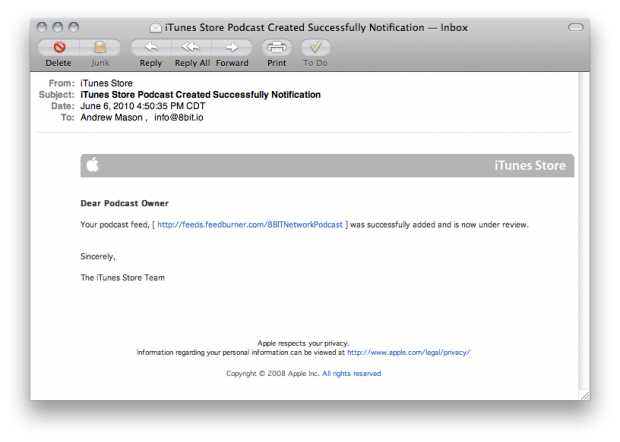Click the info@8bit.io recipient address
Viewport: 620px width, 442px height.
point(179,117)
